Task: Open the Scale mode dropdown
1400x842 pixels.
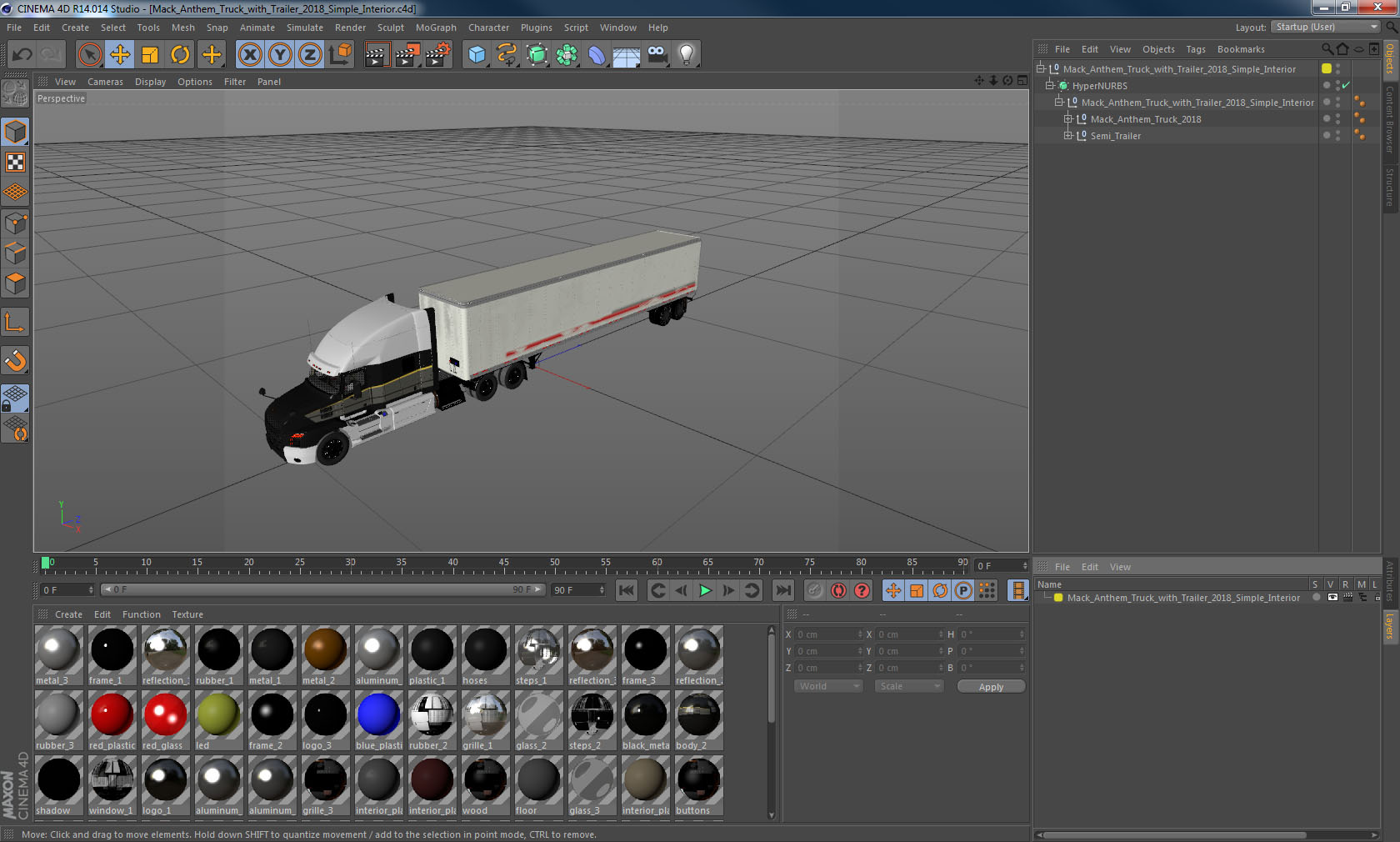Action: 909,686
